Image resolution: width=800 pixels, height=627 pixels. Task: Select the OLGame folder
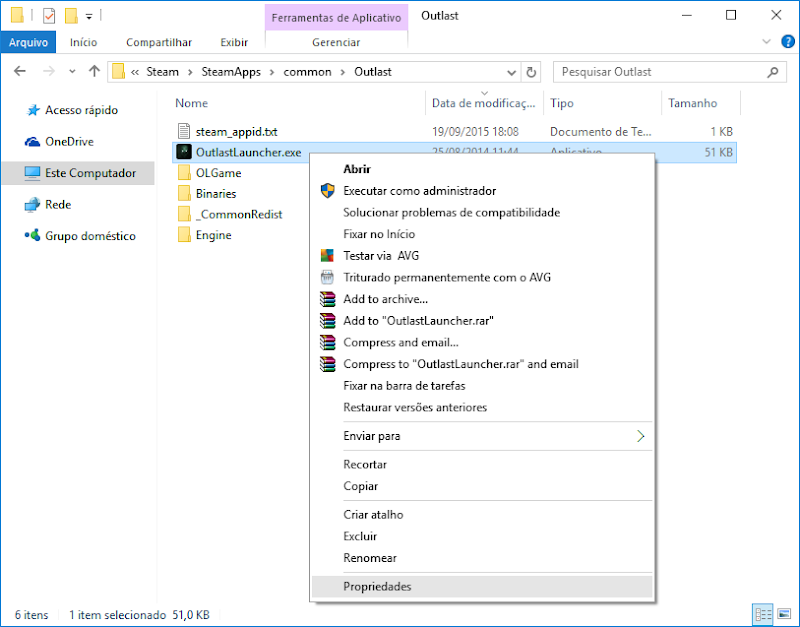click(218, 173)
